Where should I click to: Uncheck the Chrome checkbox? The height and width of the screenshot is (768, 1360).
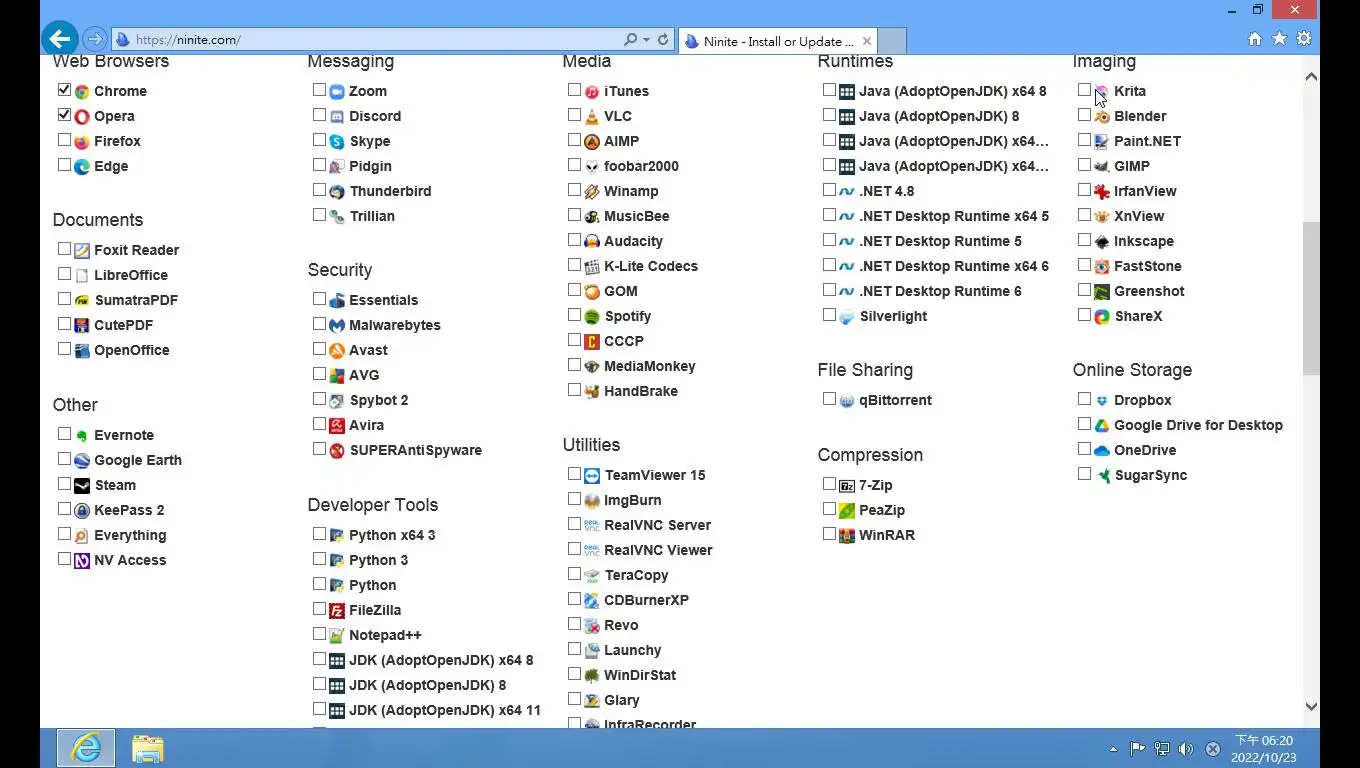tap(64, 90)
